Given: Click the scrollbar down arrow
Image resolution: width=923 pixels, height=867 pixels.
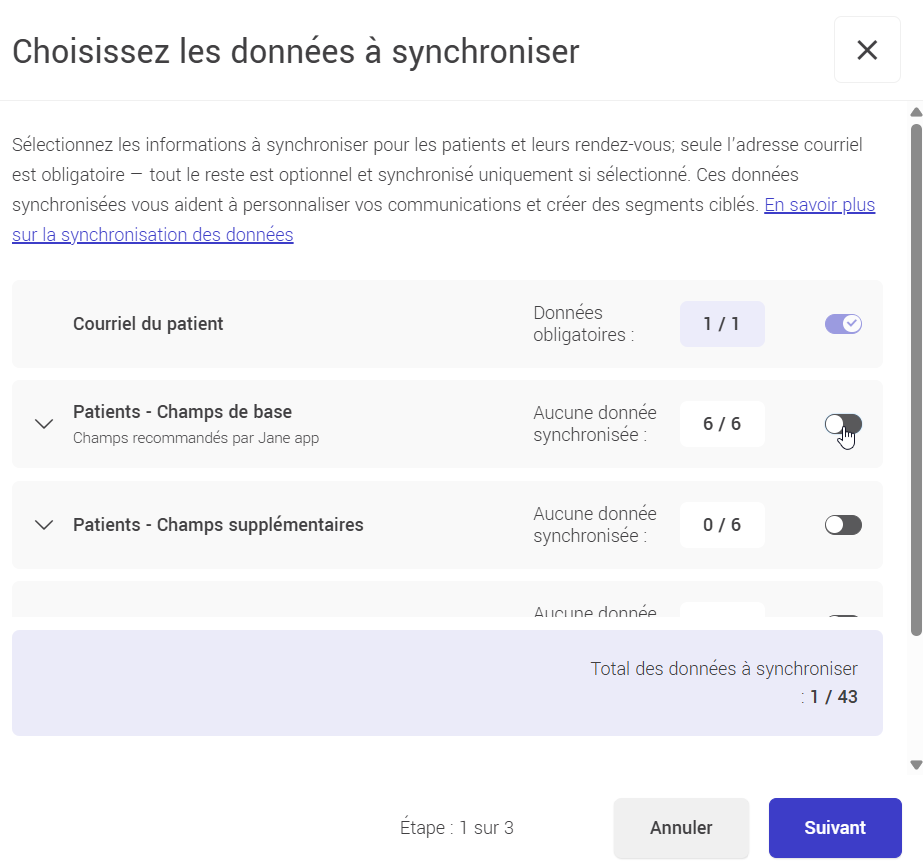Looking at the screenshot, I should [x=915, y=761].
